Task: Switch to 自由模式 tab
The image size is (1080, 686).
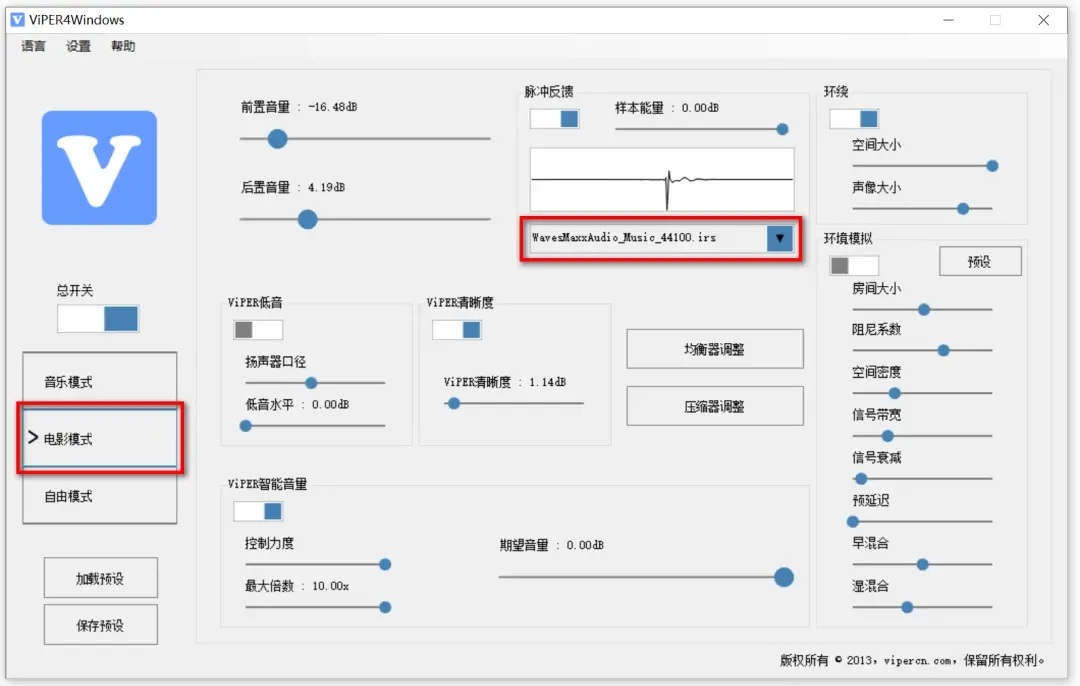Action: coord(99,496)
